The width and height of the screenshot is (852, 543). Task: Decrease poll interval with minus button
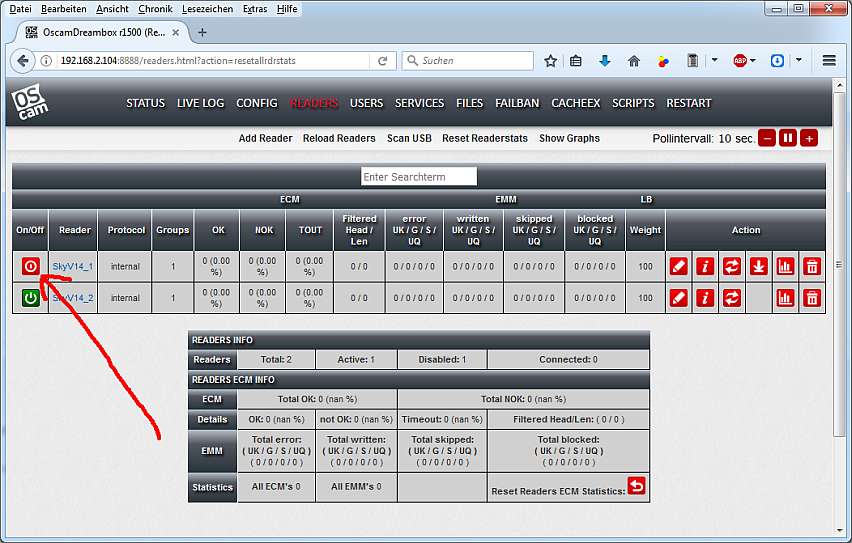(767, 138)
